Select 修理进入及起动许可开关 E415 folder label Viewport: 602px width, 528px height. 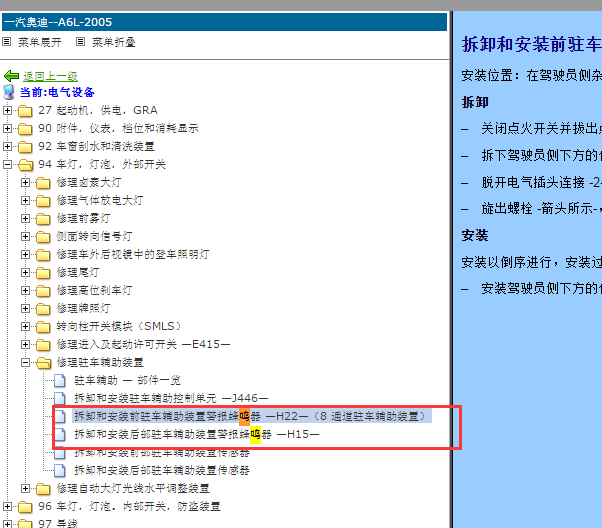(x=143, y=344)
